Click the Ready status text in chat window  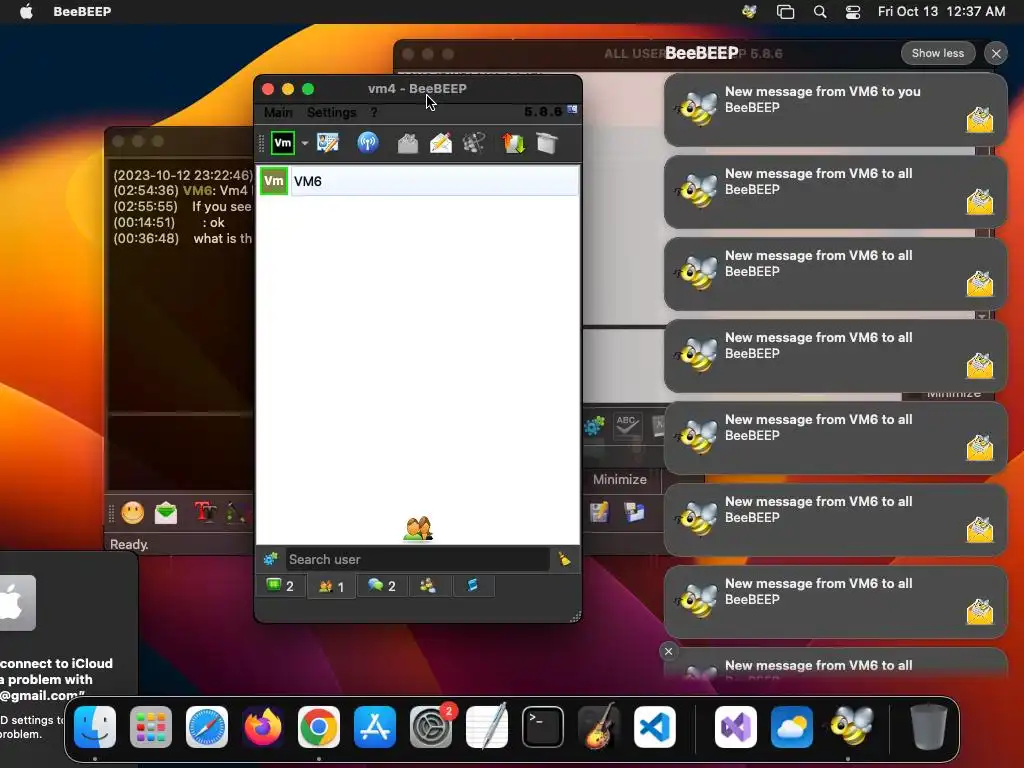129,544
